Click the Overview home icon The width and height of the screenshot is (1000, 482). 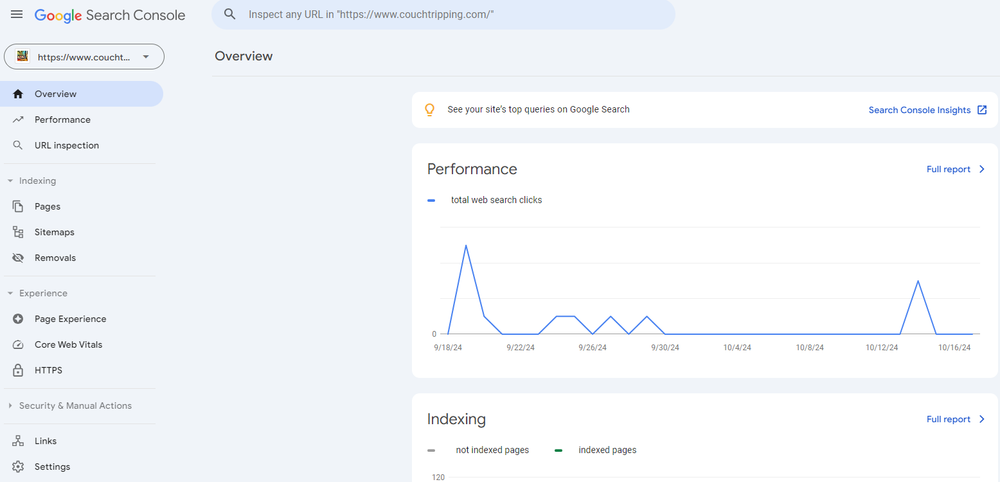pos(17,94)
